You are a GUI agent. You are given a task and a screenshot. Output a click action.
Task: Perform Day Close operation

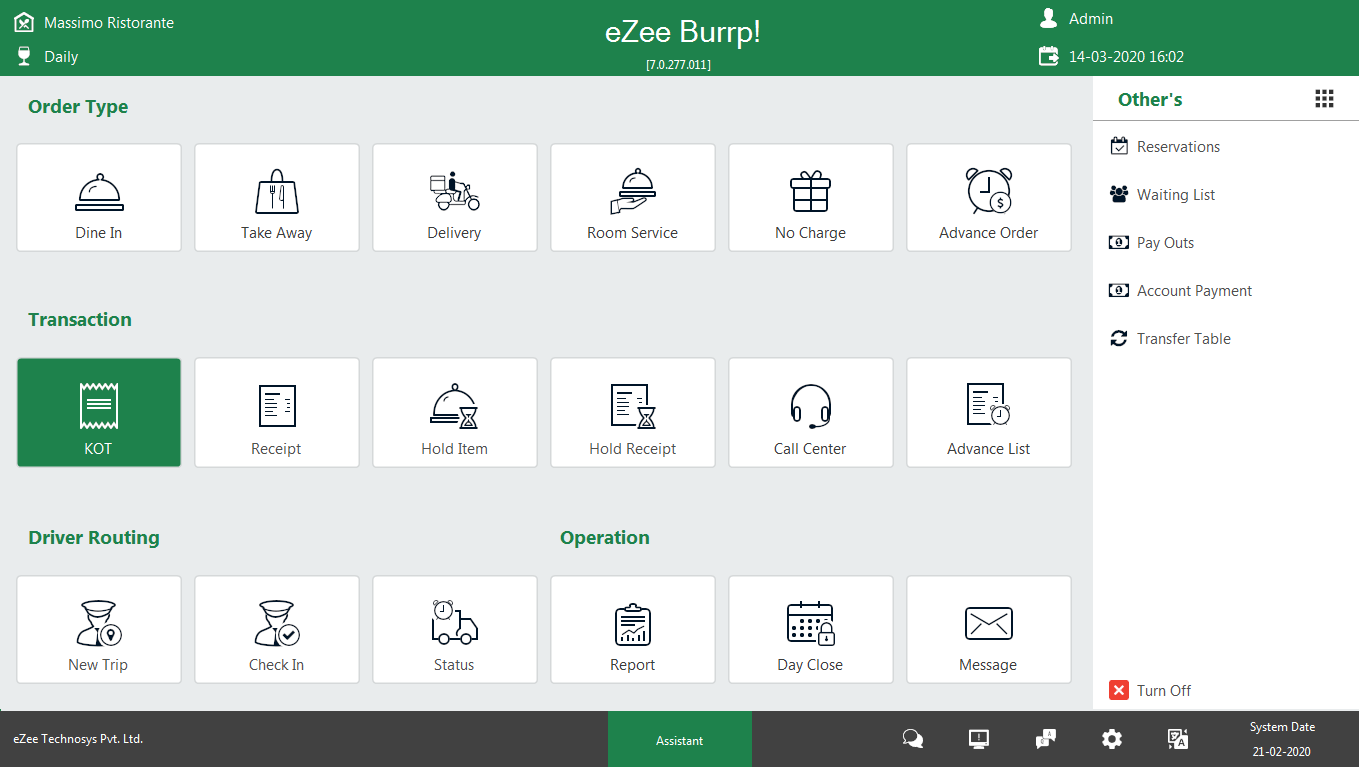(x=811, y=629)
